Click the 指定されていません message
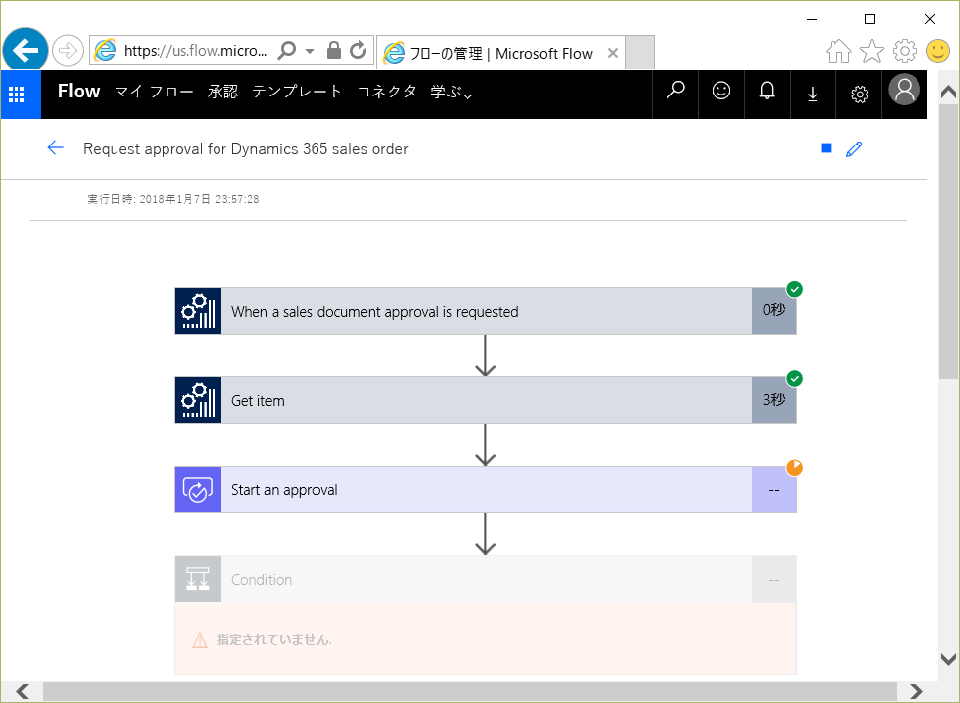This screenshot has width=960, height=703. click(x=274, y=640)
